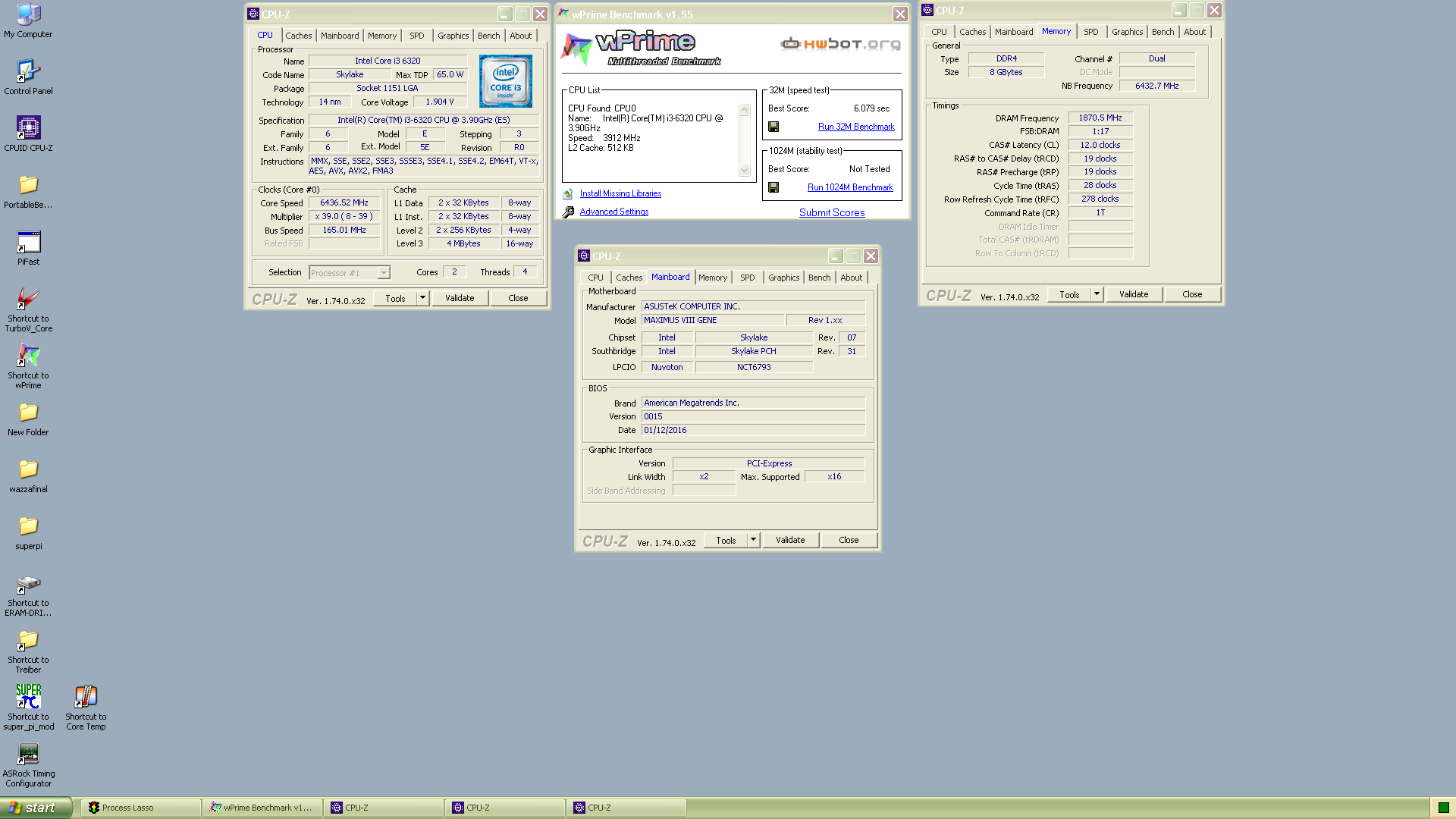The width and height of the screenshot is (1456, 819).
Task: Click the Intel Core i3 logo
Action: [506, 81]
